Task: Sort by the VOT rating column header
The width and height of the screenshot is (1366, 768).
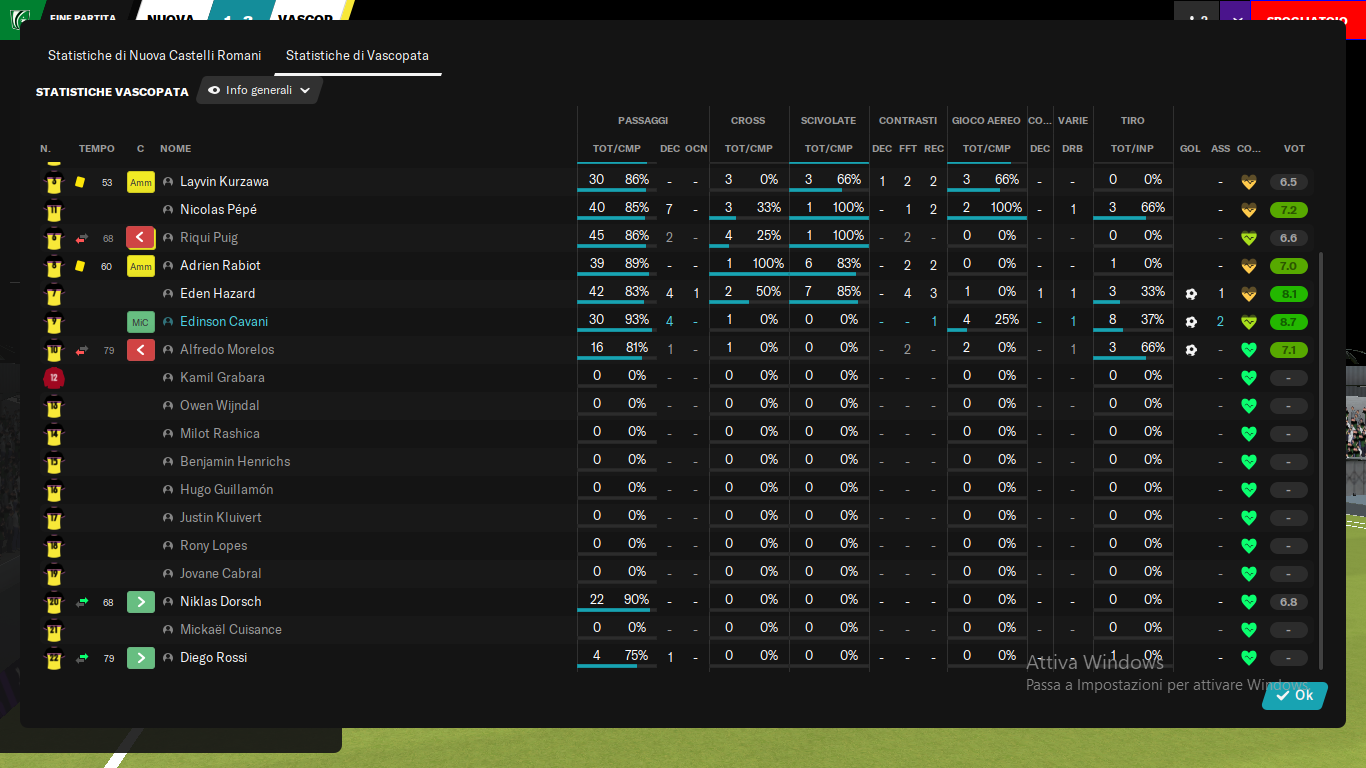Action: [1294, 149]
